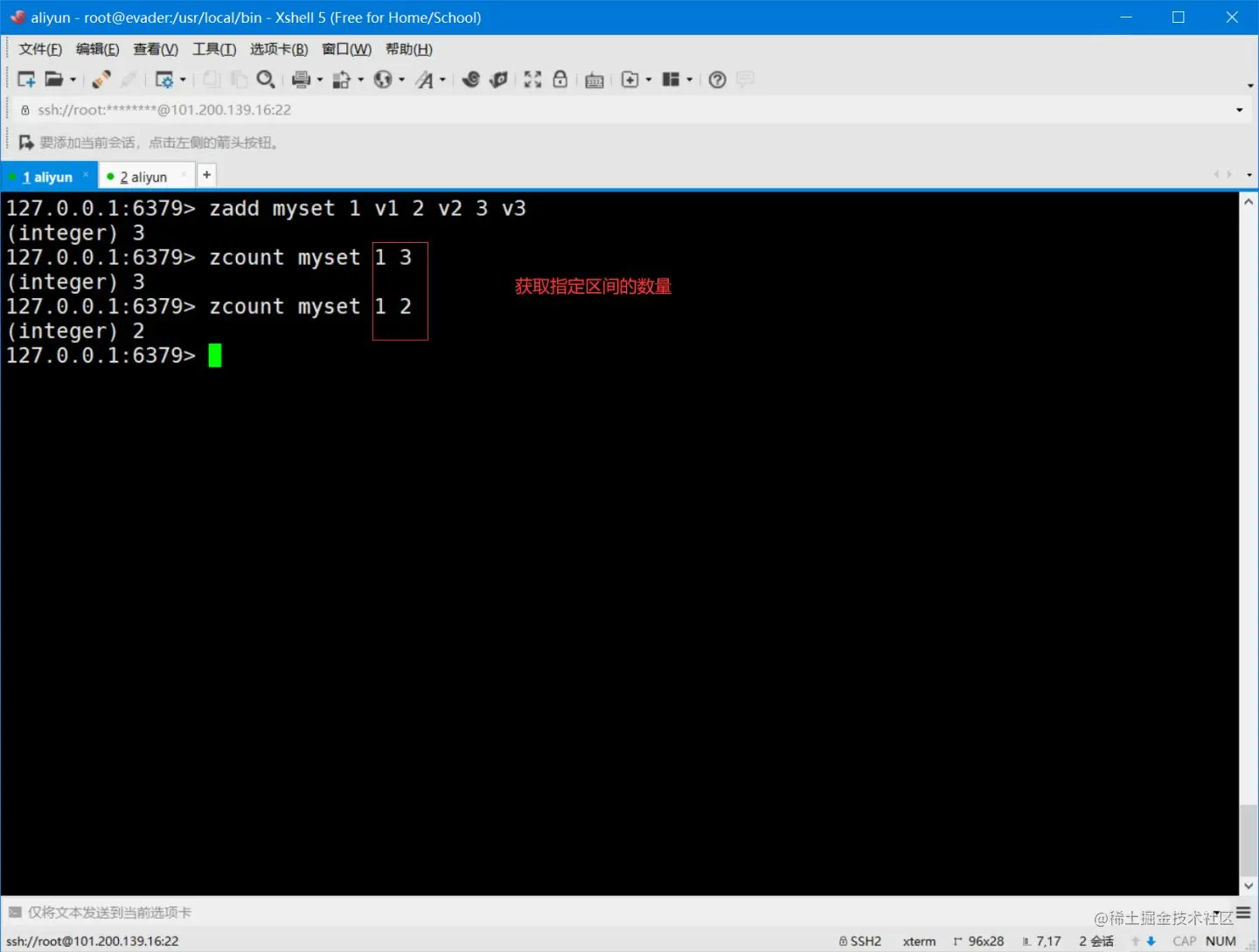This screenshot has height=952, width=1259.
Task: Click the key mapping keyboard icon
Action: pos(595,80)
